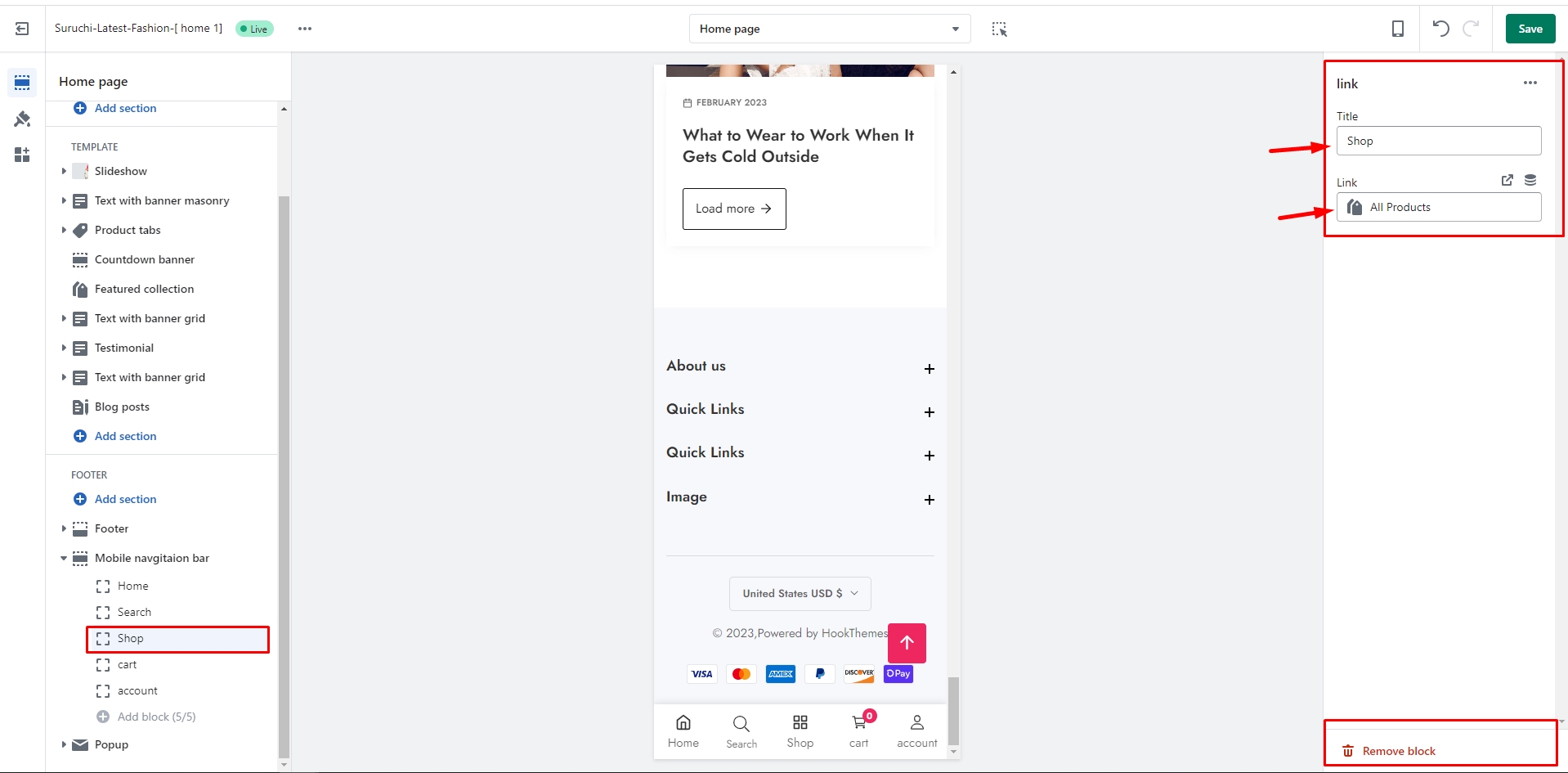Expand the Slideshow section
Screen dimensions: 1568x773
[x=64, y=171]
